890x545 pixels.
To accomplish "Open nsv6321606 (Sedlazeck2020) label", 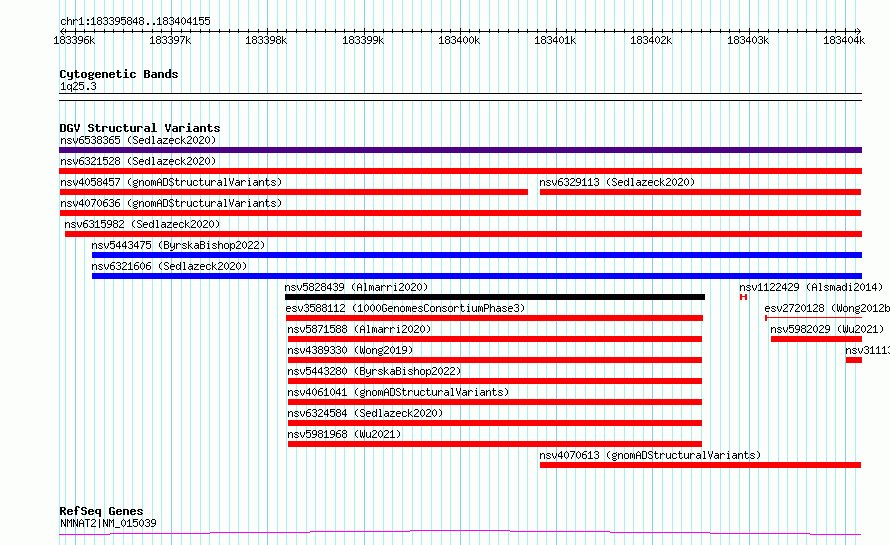I will [x=169, y=266].
